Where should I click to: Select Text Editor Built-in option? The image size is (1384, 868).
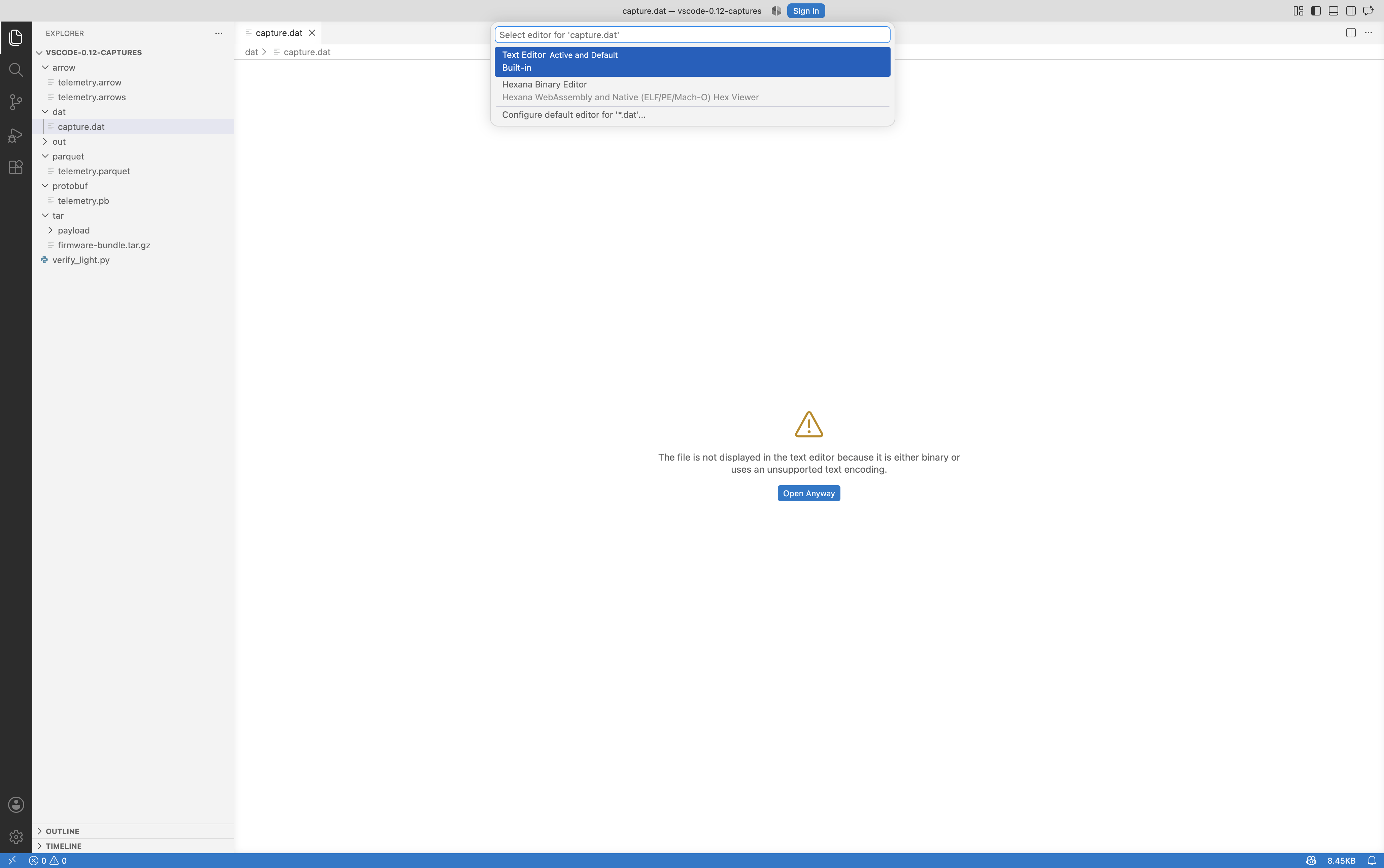pyautogui.click(x=692, y=62)
